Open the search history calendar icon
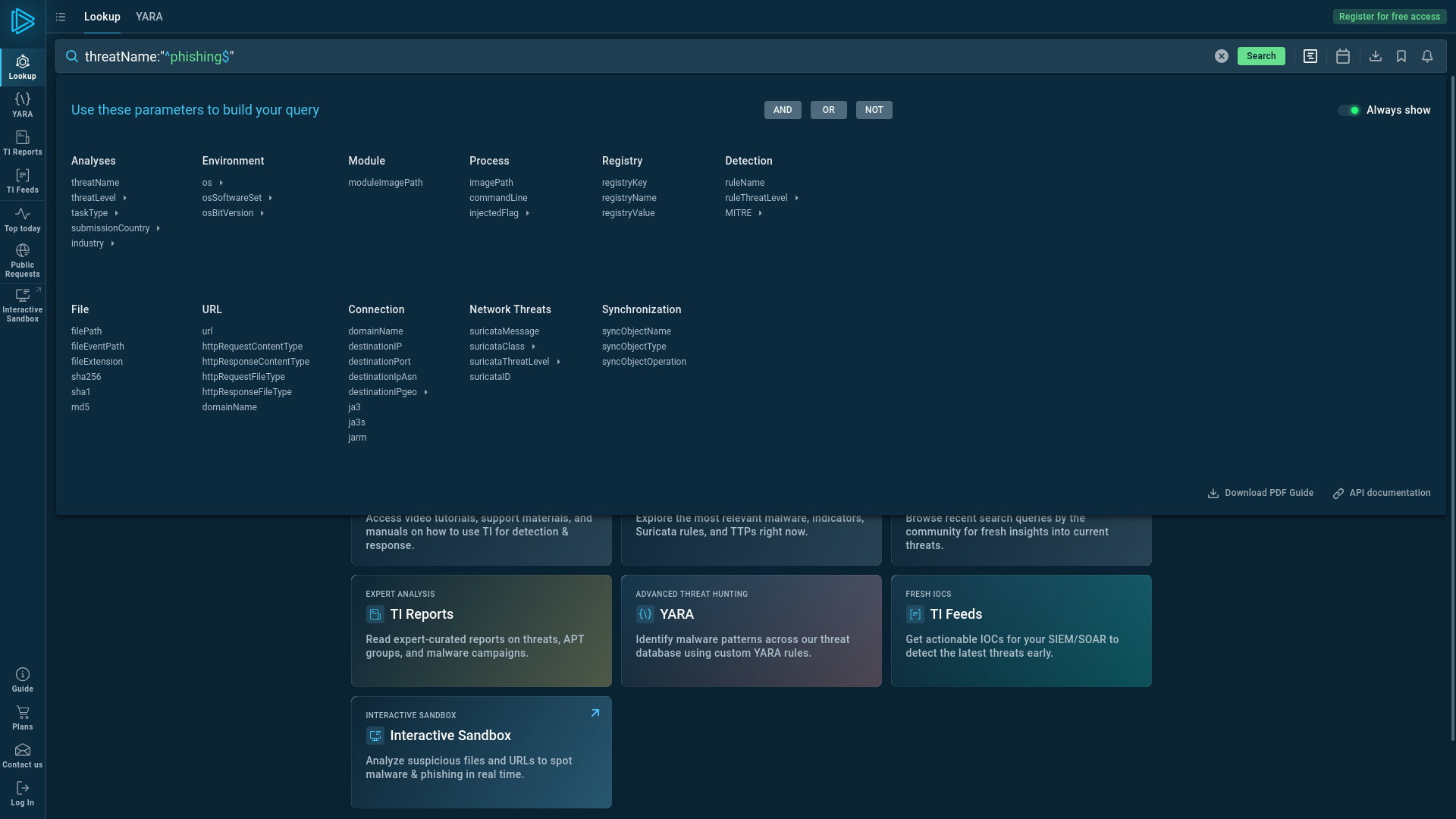This screenshot has height=819, width=1456. pyautogui.click(x=1342, y=56)
